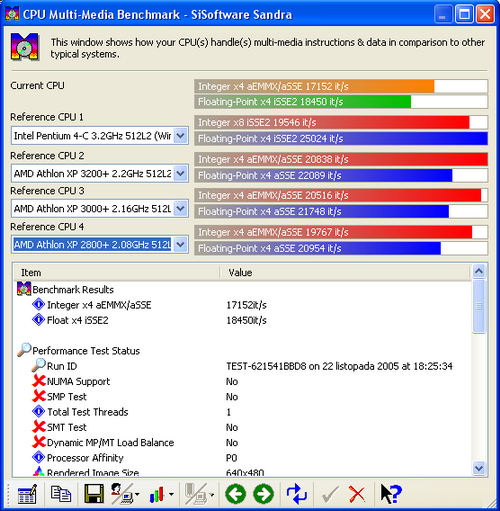Click the grey checkmark OK icon
This screenshot has height=511, width=500.
[x=330, y=494]
